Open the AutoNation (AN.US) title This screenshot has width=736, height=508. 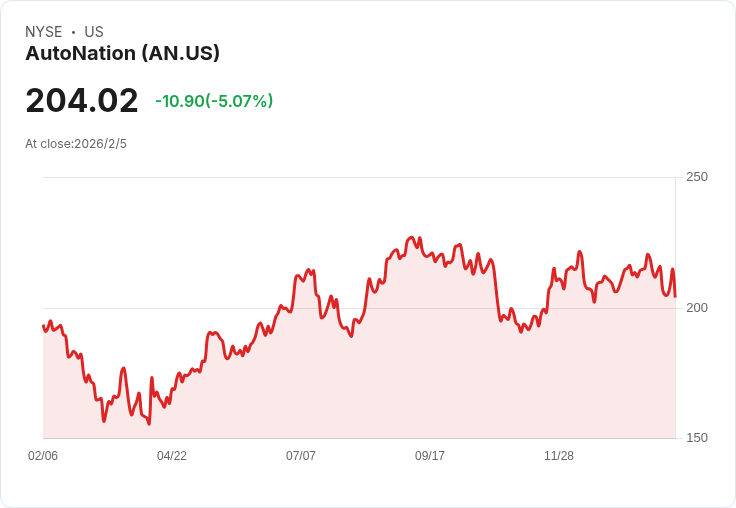(122, 53)
